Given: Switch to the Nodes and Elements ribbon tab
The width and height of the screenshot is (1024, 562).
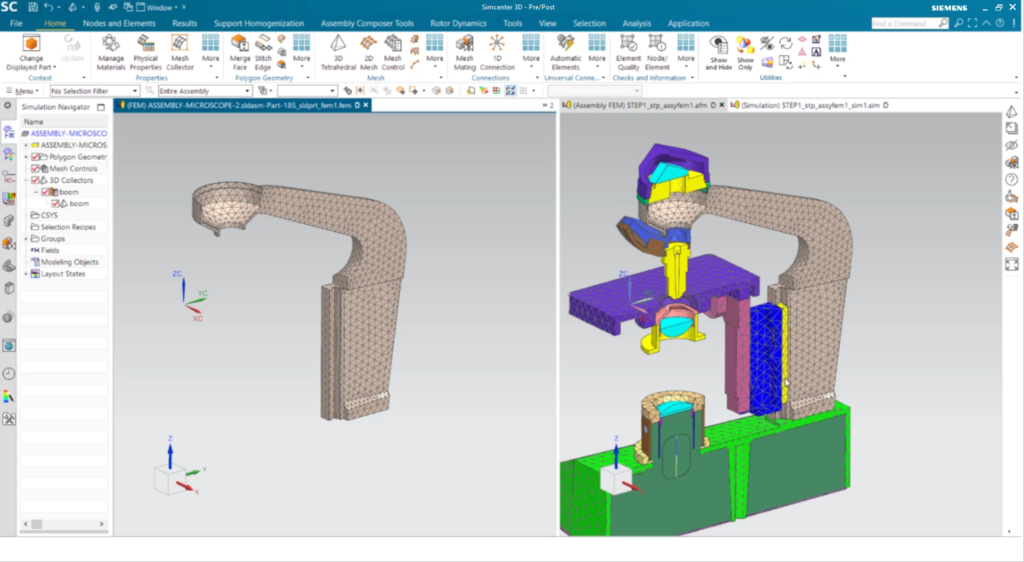Looking at the screenshot, I should pyautogui.click(x=119, y=22).
